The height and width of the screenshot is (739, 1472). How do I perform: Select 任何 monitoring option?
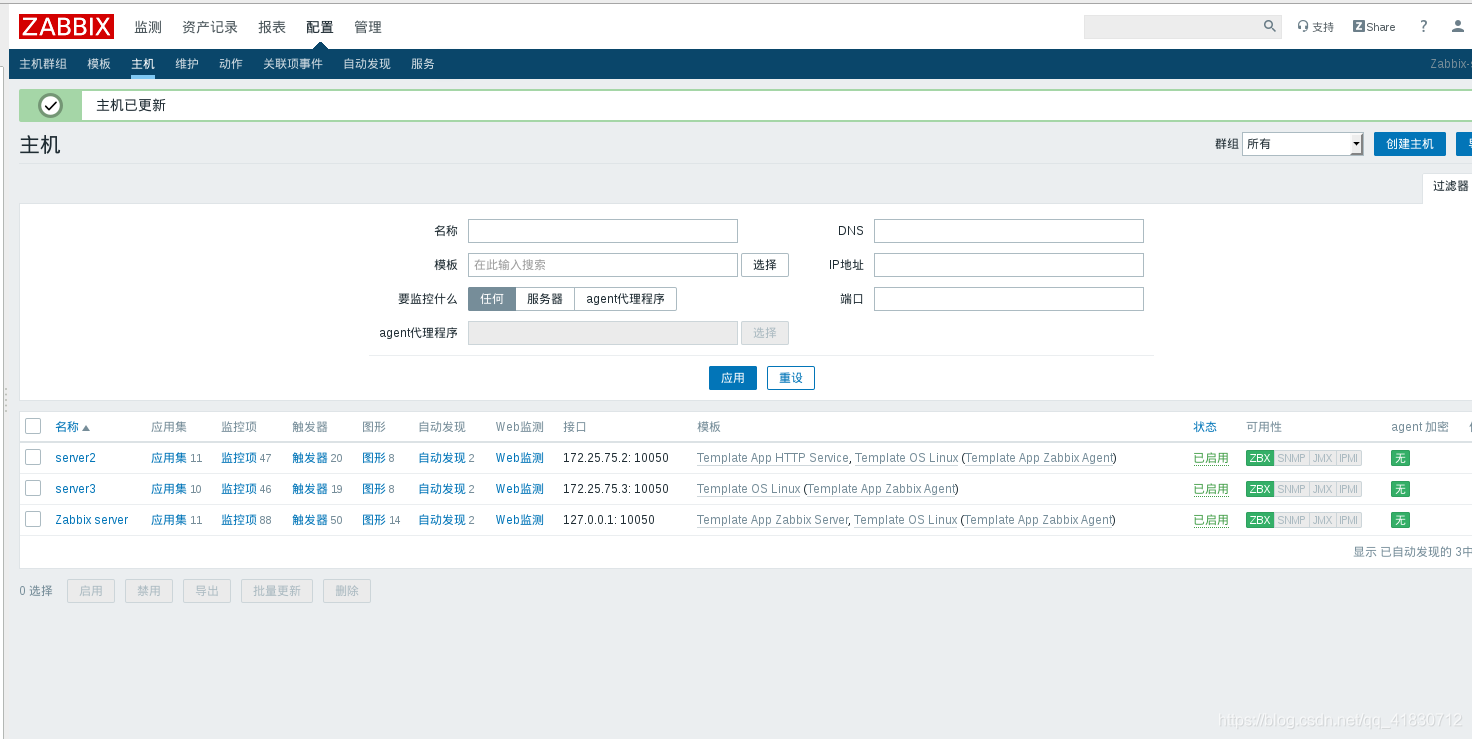click(x=492, y=299)
